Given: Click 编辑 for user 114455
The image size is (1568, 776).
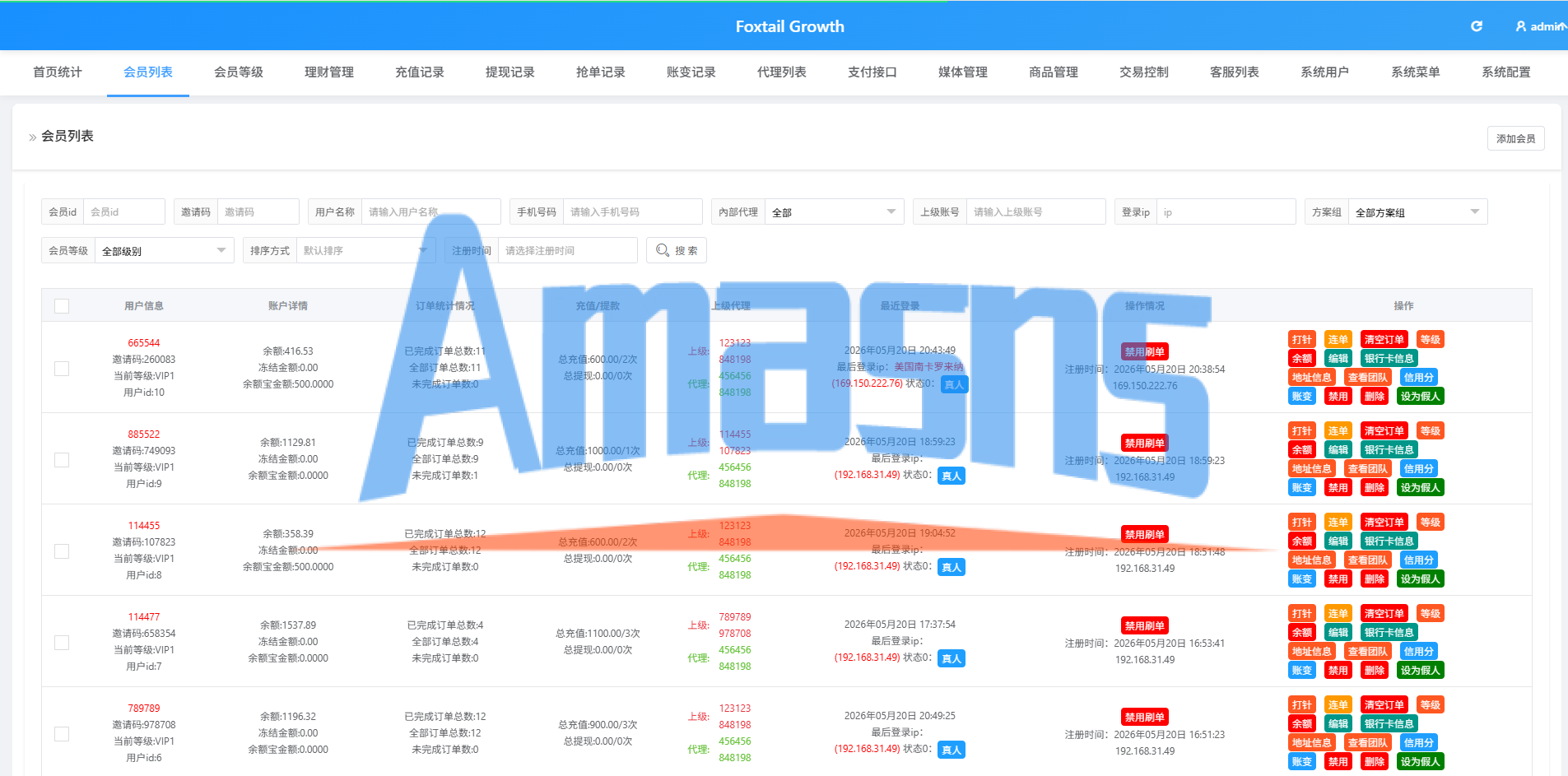Looking at the screenshot, I should pyautogui.click(x=1338, y=541).
